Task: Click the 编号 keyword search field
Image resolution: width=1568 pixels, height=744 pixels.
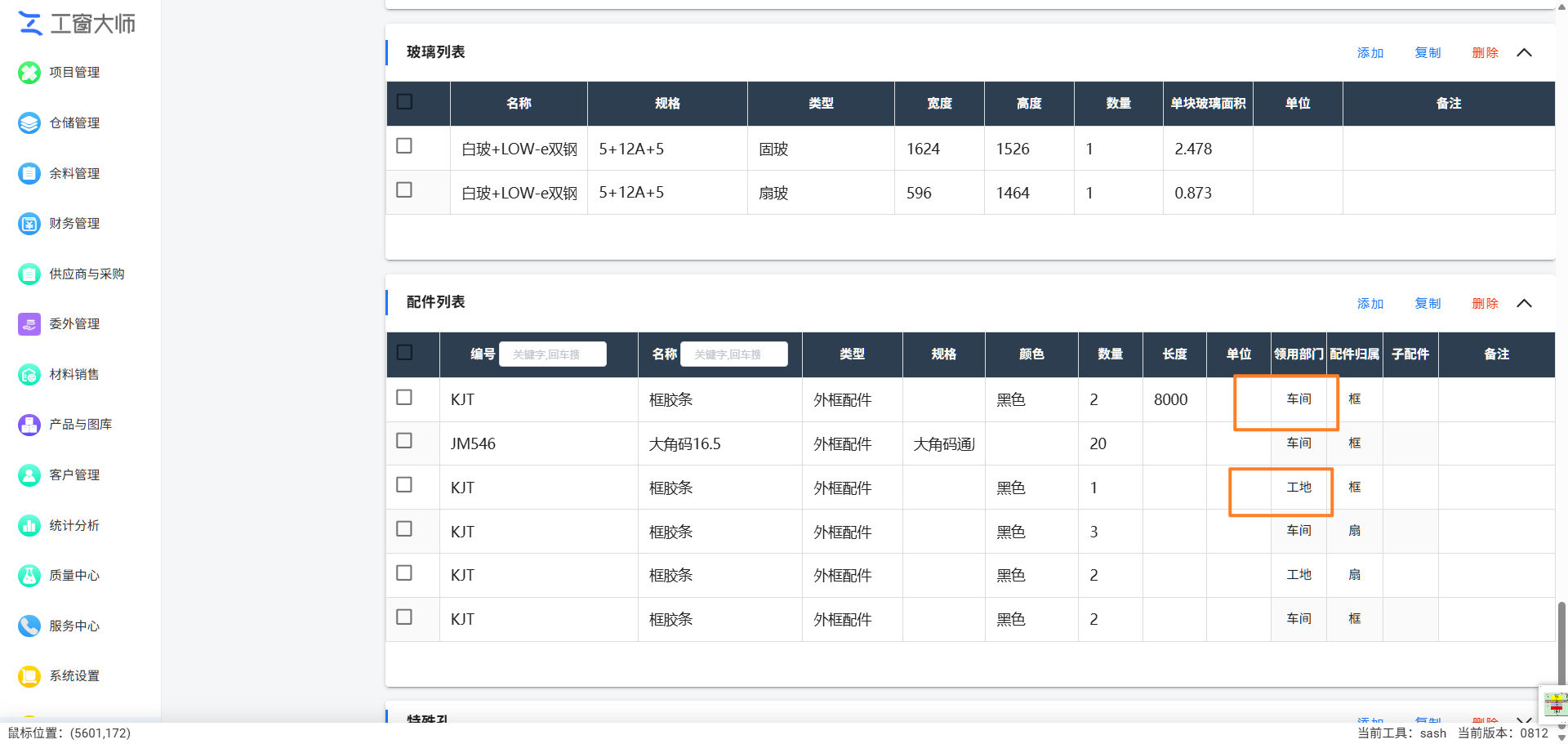Action: pyautogui.click(x=553, y=354)
